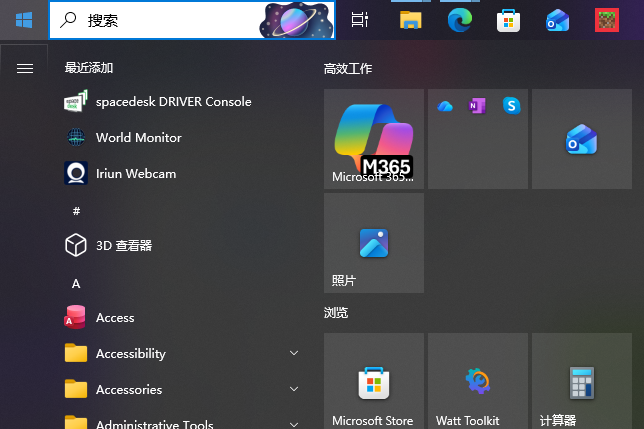Open the tile folder with OneNote and Skype
This screenshot has height=429, width=644.
coord(478,139)
